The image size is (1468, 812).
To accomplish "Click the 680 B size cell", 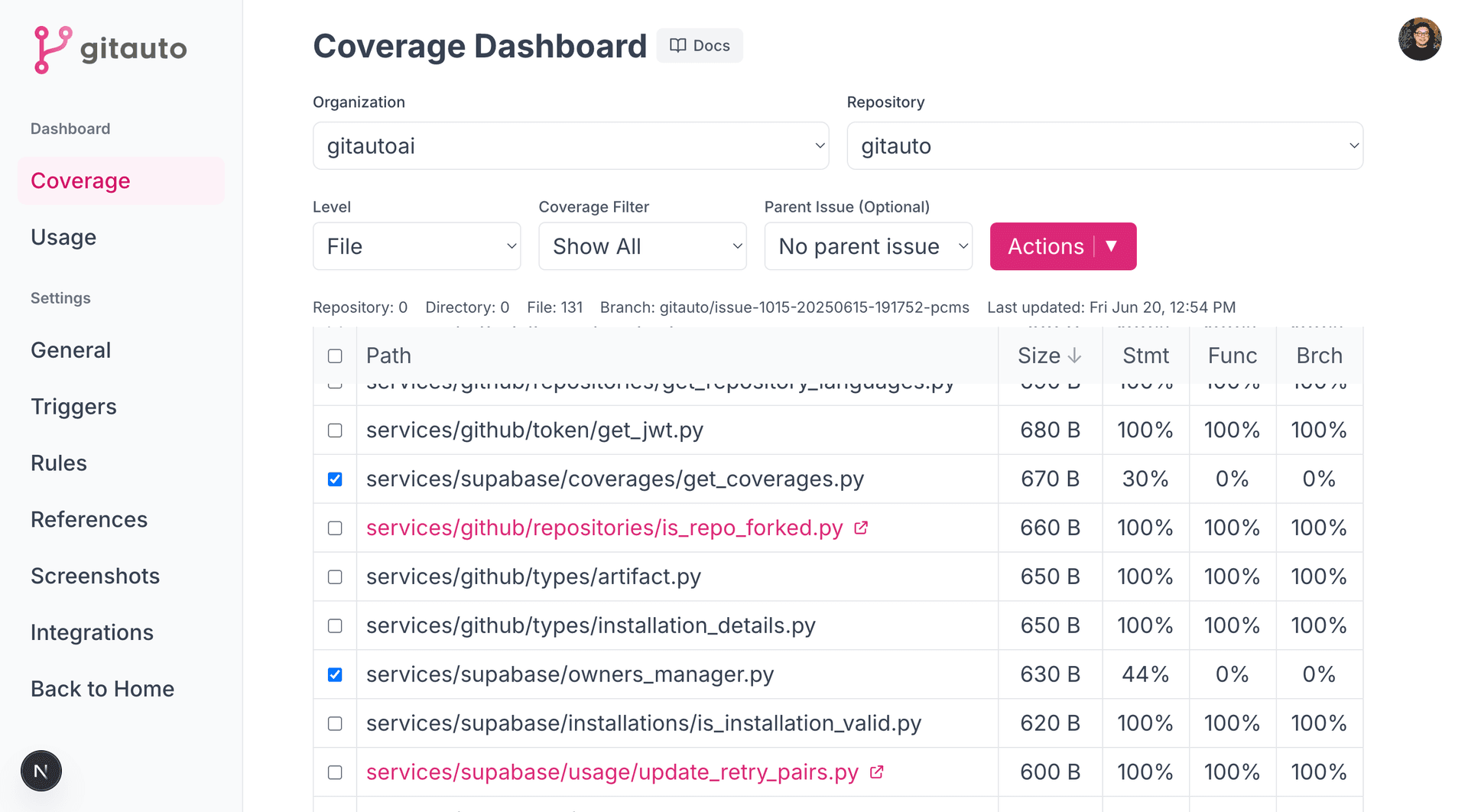I will pyautogui.click(x=1050, y=430).
